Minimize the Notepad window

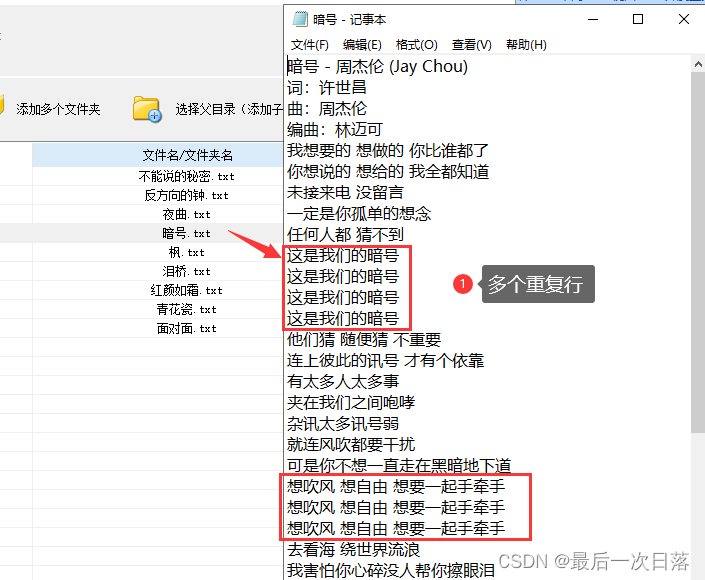click(593, 19)
